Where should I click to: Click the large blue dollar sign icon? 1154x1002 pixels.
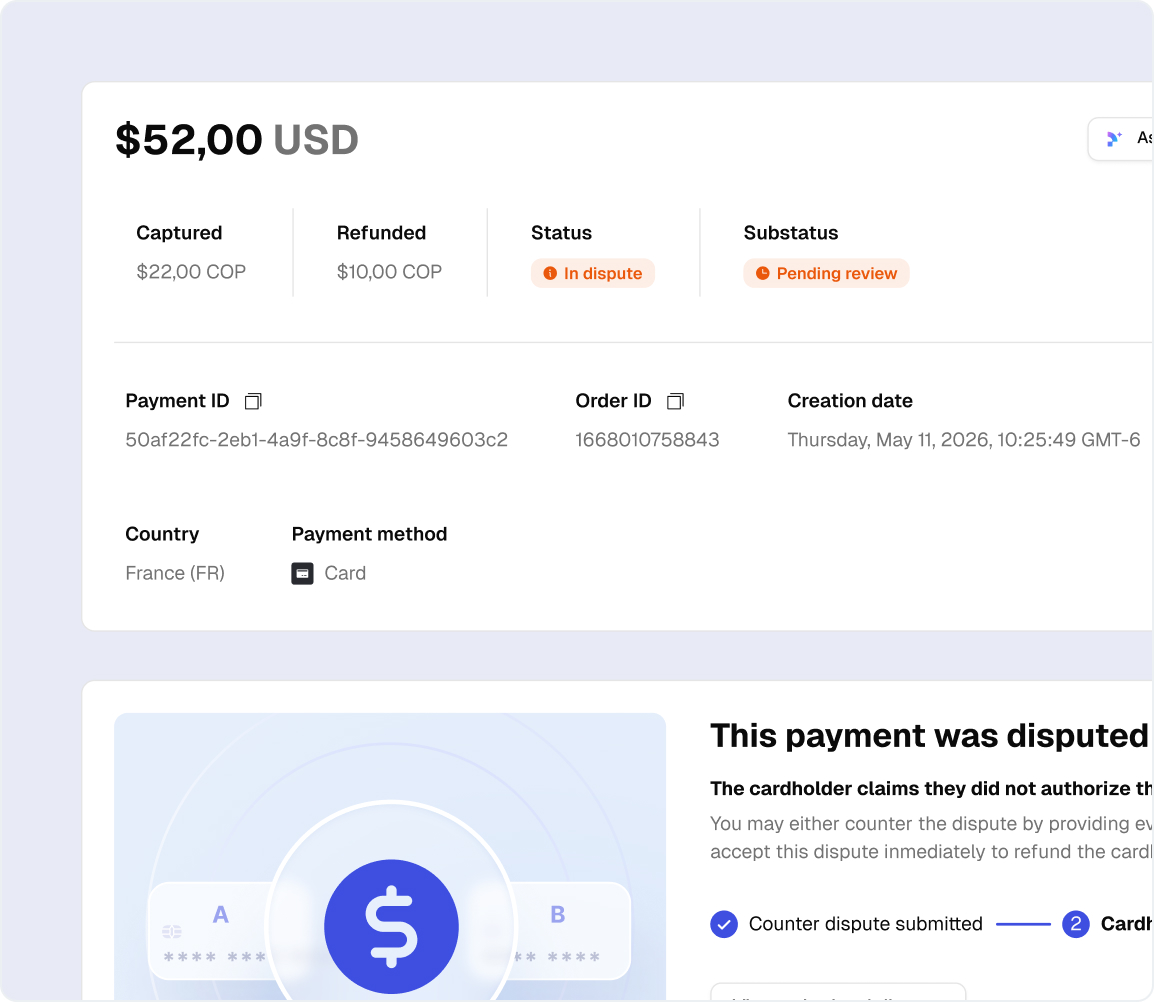point(391,926)
